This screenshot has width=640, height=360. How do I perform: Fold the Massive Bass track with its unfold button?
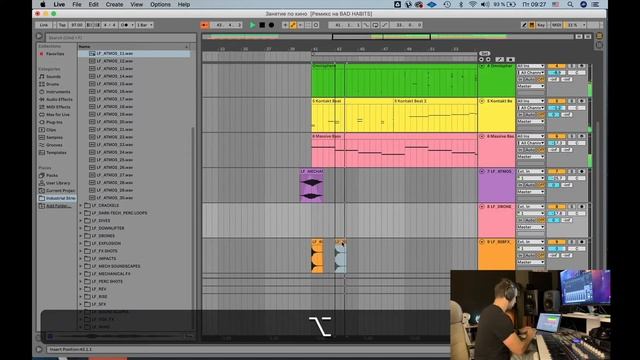click(482, 136)
